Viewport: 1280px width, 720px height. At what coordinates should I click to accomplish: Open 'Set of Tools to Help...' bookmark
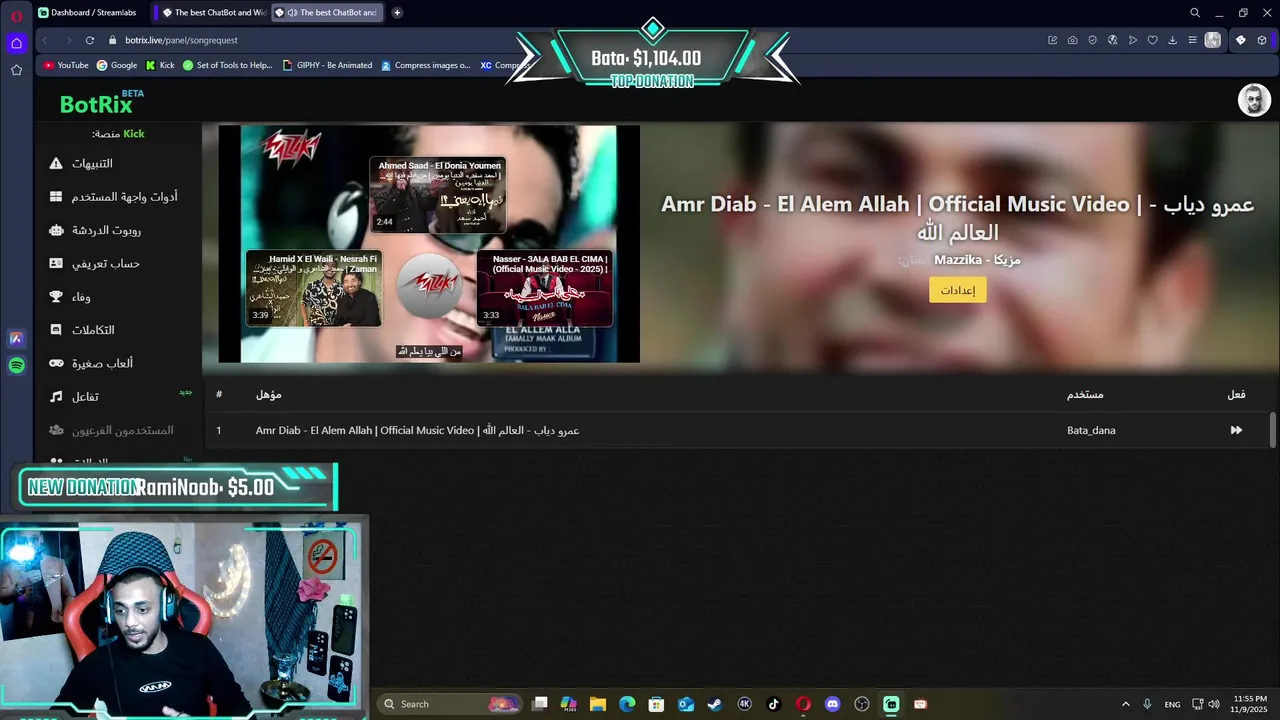pyautogui.click(x=227, y=65)
